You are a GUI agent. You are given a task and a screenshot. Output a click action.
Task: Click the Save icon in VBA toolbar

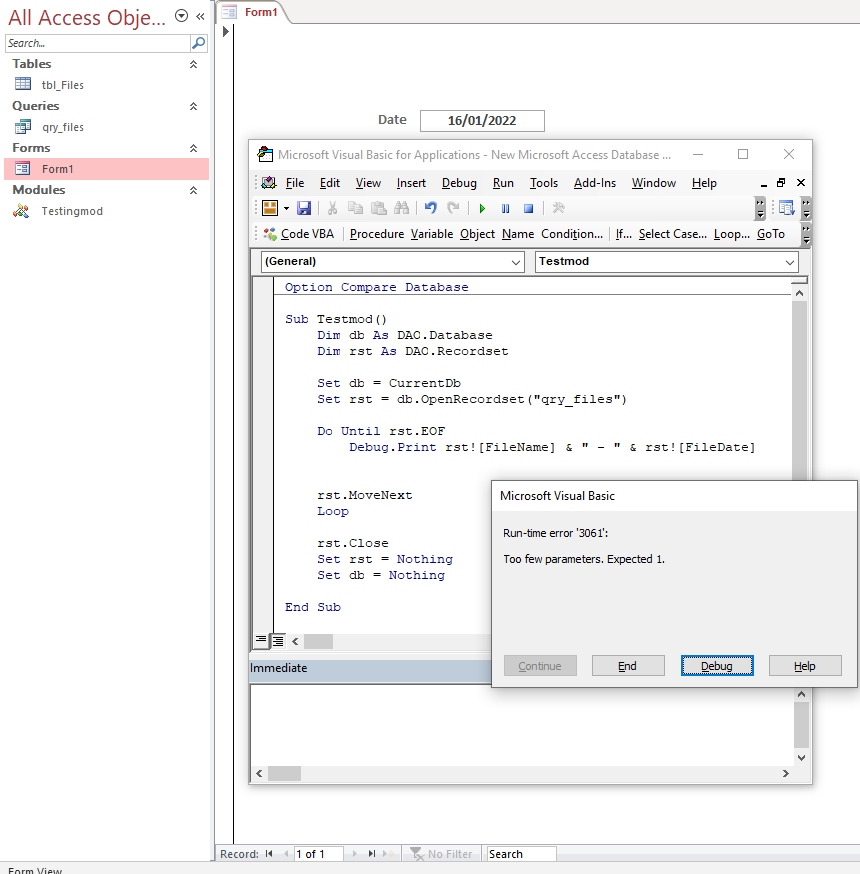point(304,208)
